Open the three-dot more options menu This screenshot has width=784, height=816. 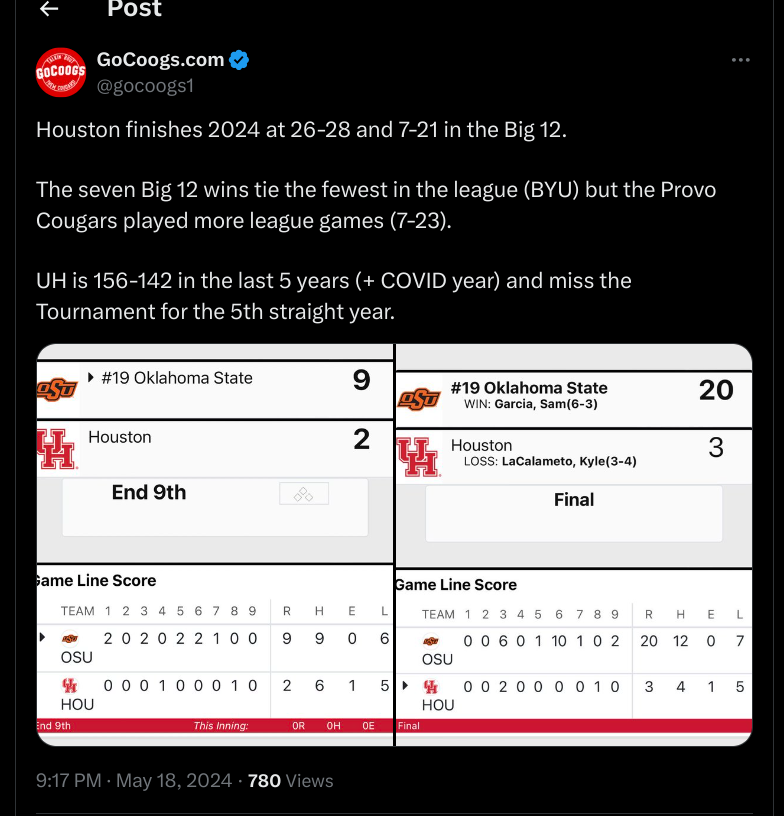tap(740, 60)
